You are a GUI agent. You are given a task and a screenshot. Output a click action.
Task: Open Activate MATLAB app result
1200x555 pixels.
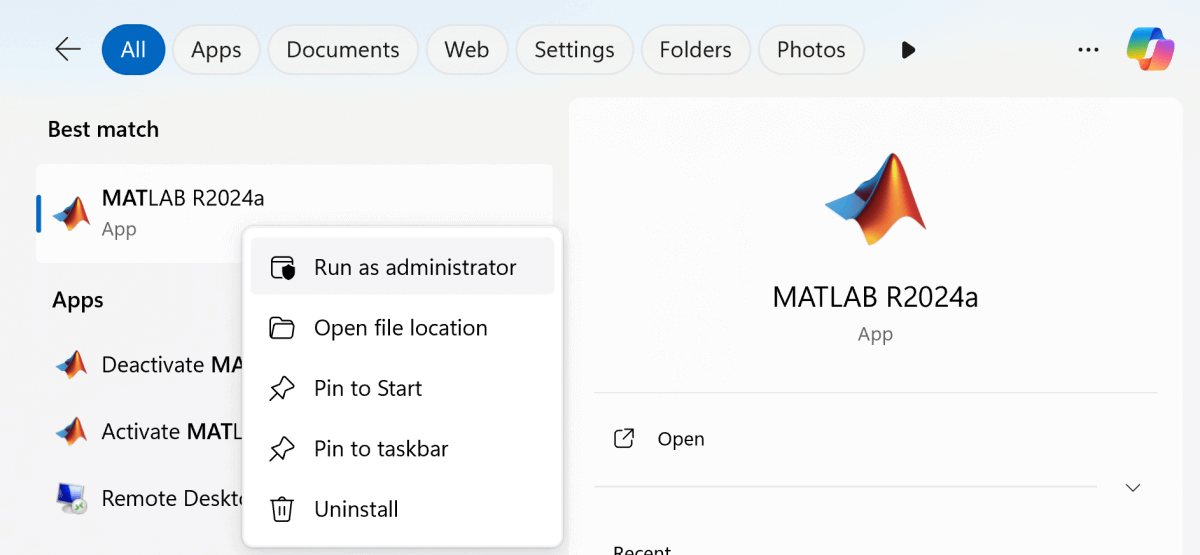140,432
